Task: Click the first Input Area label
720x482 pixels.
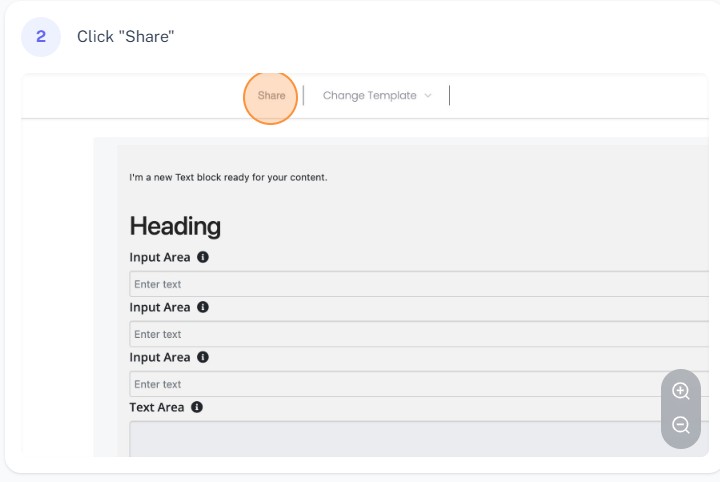Action: tap(160, 257)
